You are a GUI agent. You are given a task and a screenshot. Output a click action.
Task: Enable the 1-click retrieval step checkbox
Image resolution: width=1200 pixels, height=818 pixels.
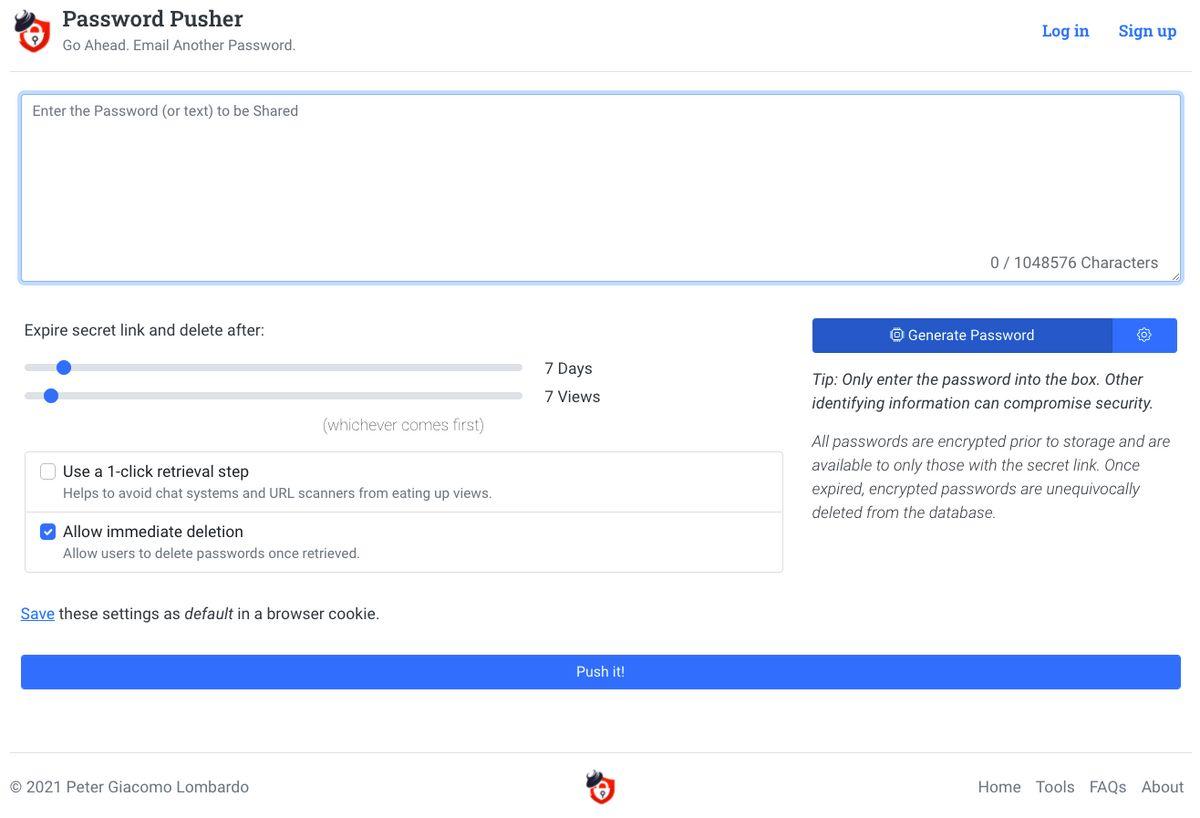coord(48,471)
